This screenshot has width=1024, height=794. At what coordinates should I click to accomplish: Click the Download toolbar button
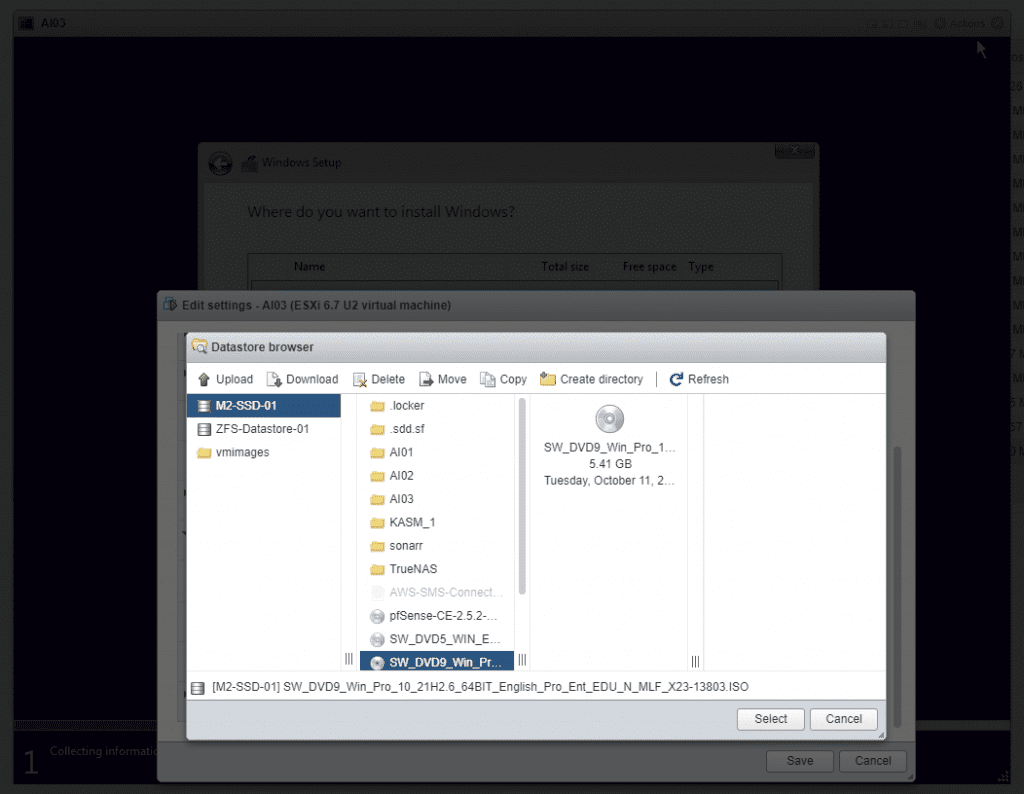pos(302,379)
